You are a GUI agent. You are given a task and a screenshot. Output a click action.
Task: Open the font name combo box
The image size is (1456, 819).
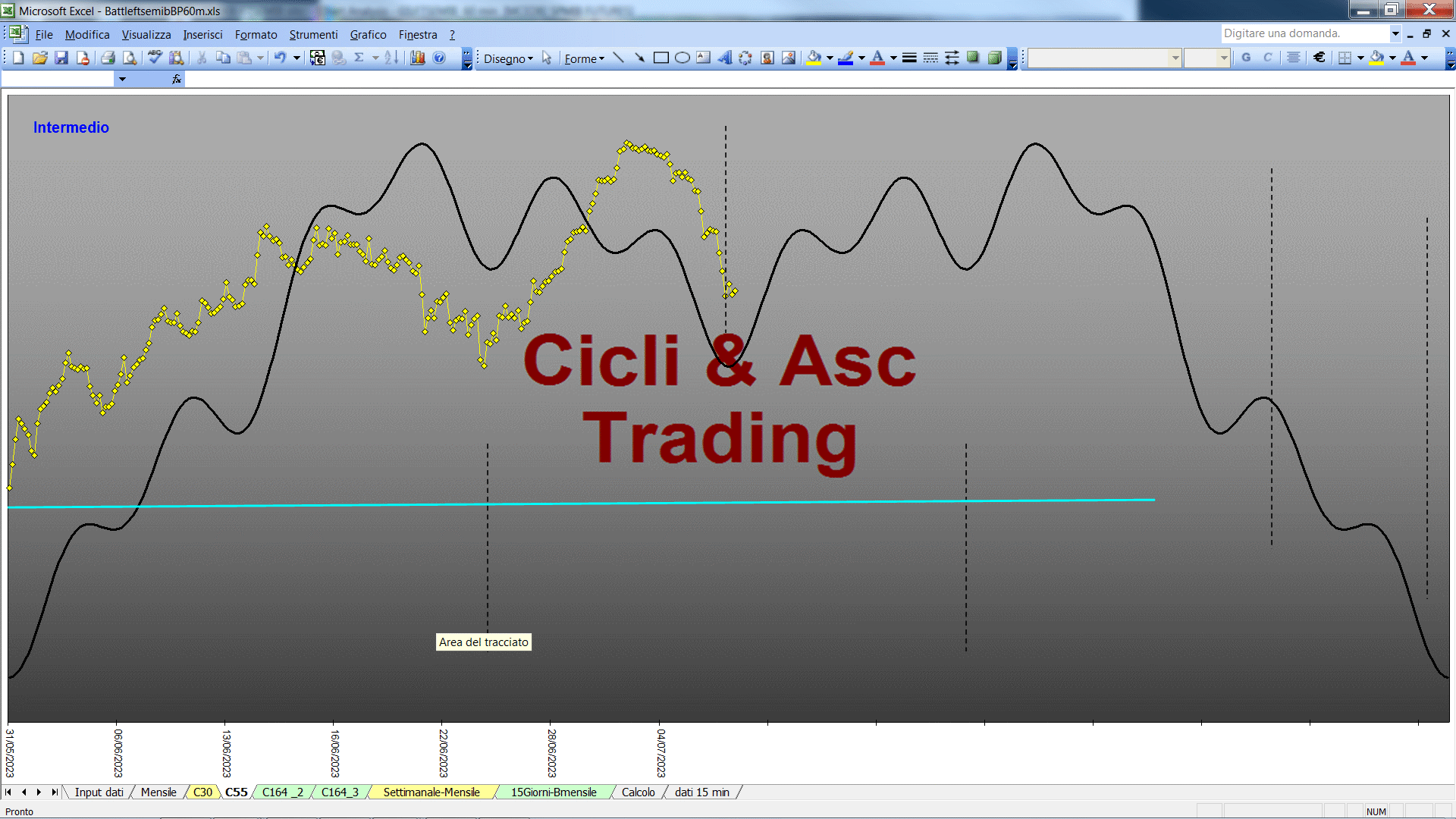(1105, 58)
